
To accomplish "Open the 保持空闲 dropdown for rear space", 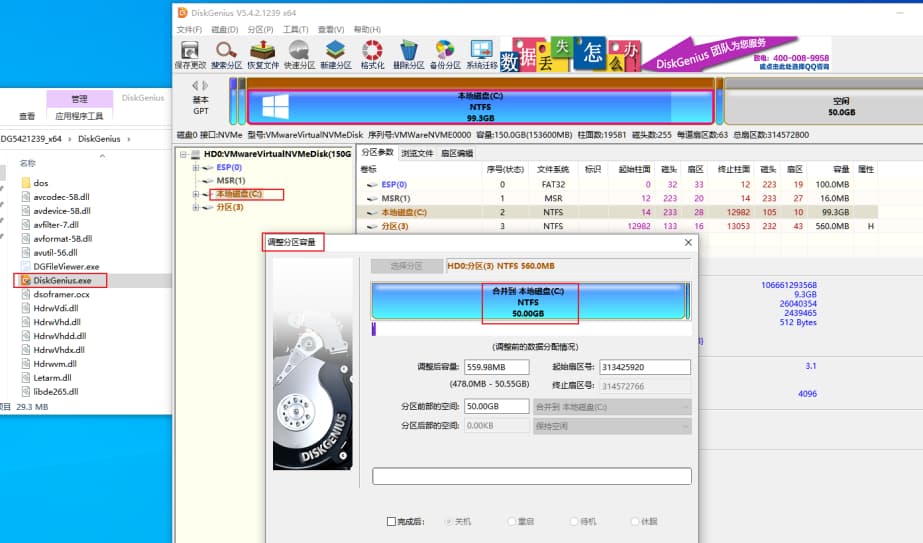I will tap(612, 426).
